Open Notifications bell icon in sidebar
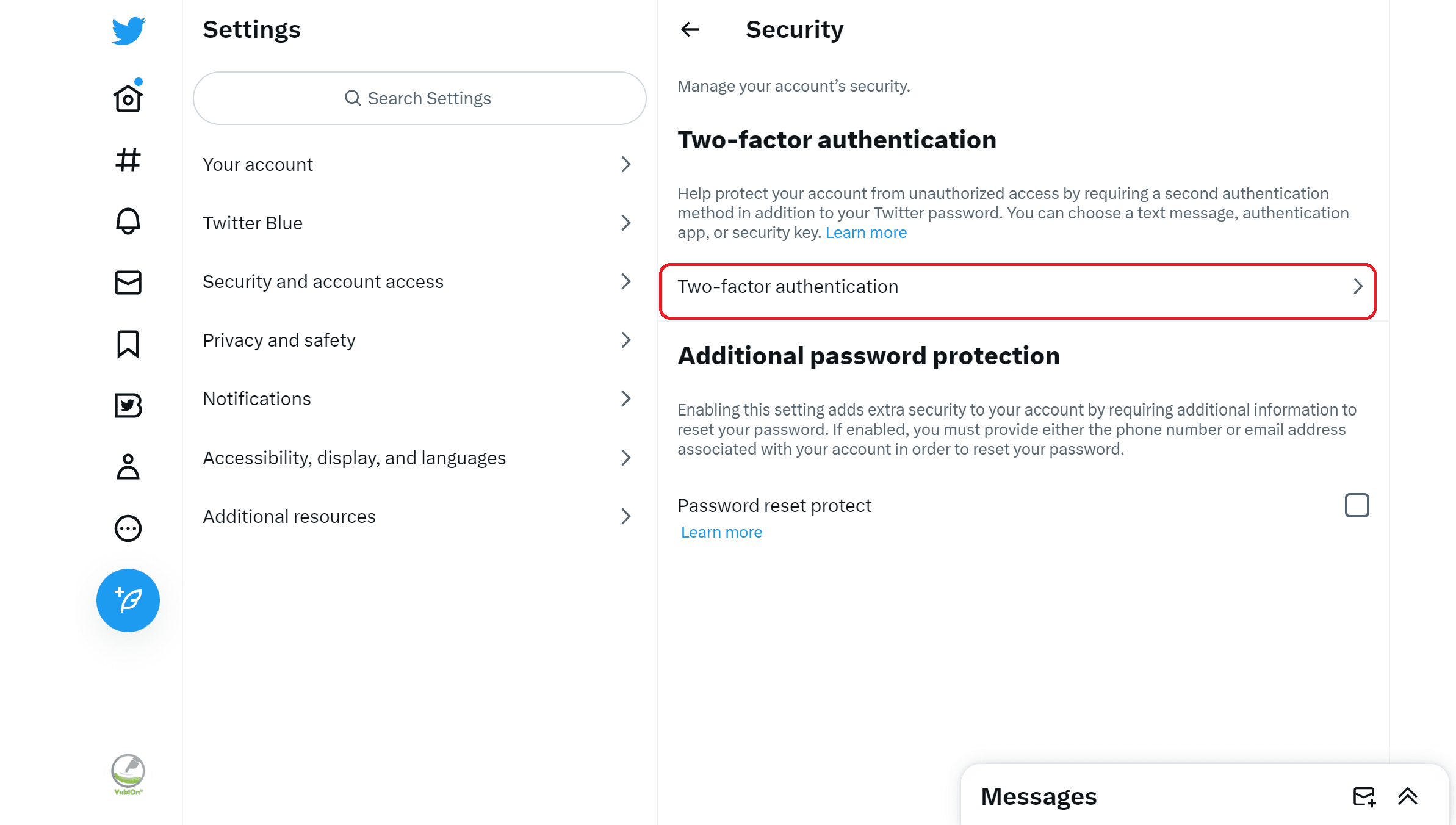Viewport: 1456px width, 825px height. click(x=128, y=221)
